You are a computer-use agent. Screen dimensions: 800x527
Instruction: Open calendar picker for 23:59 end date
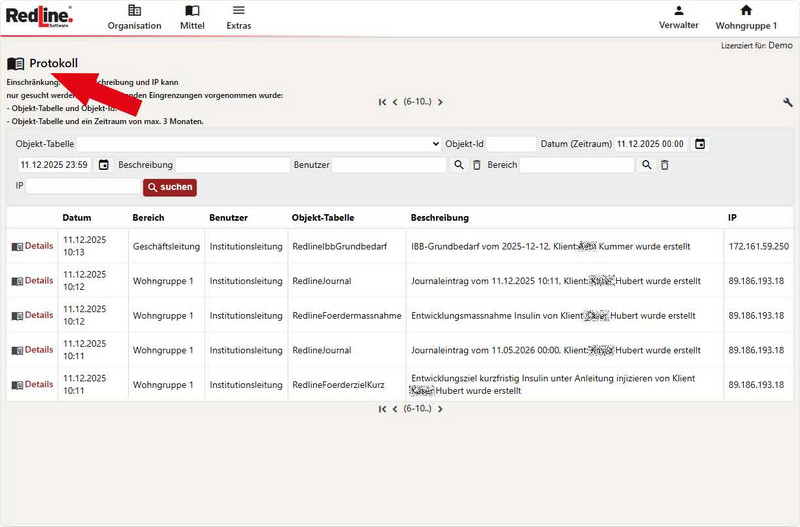[103, 165]
